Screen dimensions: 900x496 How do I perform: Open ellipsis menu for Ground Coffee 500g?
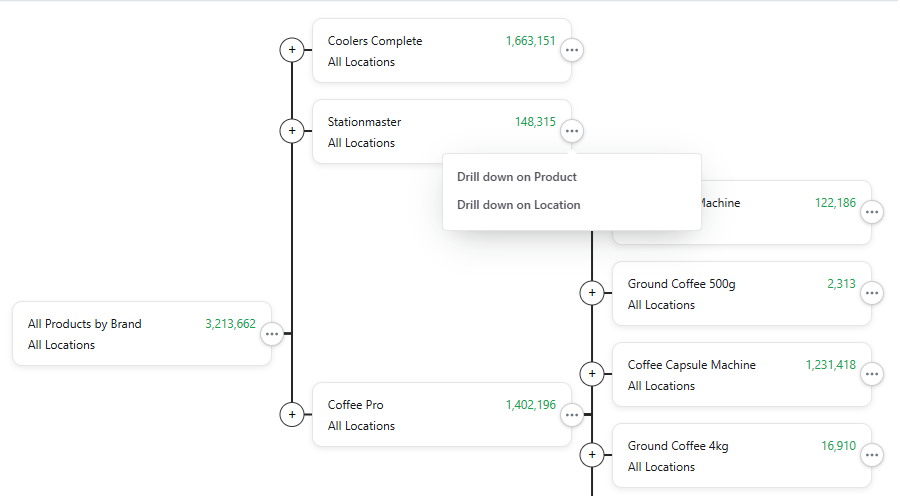tap(872, 293)
